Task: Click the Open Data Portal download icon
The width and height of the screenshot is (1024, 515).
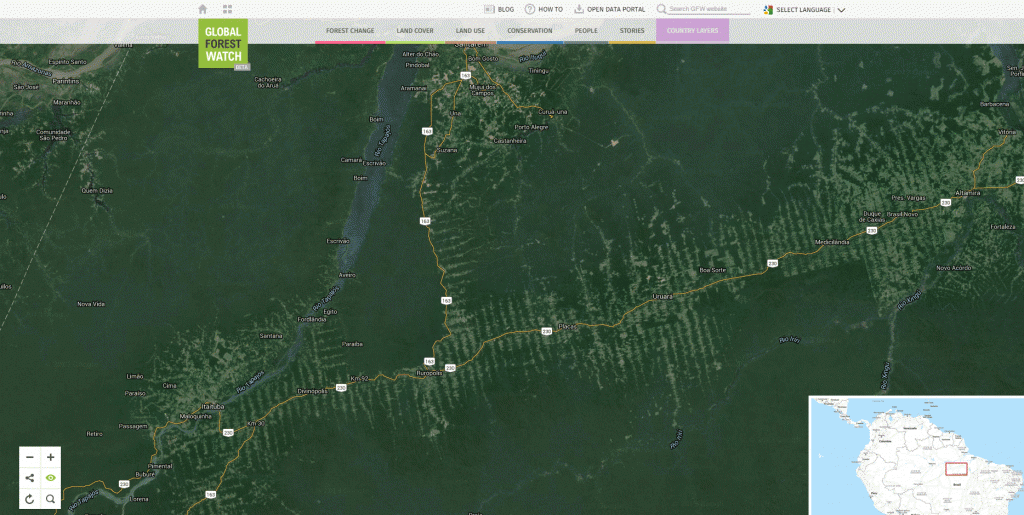Action: coord(579,9)
